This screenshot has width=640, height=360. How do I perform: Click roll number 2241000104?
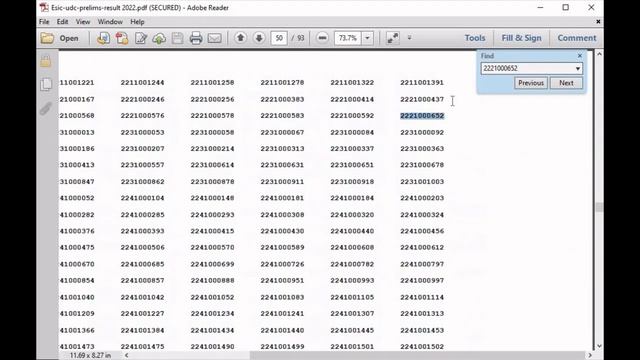tap(142, 198)
